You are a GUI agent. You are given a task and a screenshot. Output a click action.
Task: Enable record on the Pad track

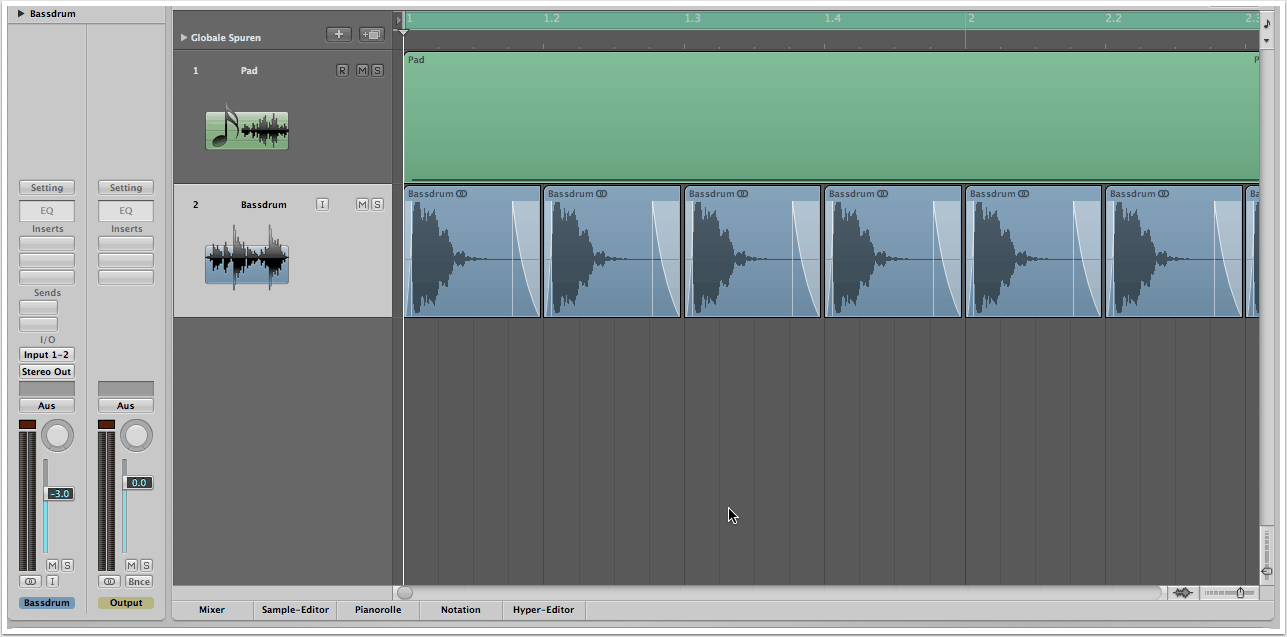[x=342, y=70]
